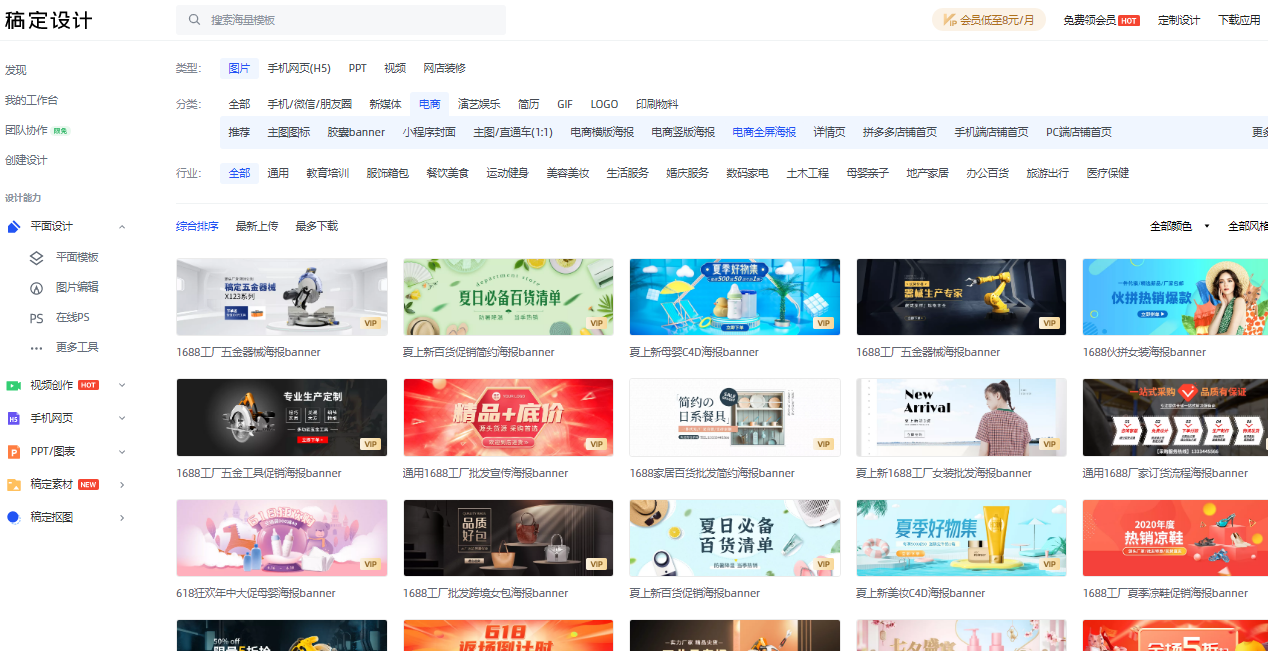Open the 定制设计 link

pos(1179,20)
